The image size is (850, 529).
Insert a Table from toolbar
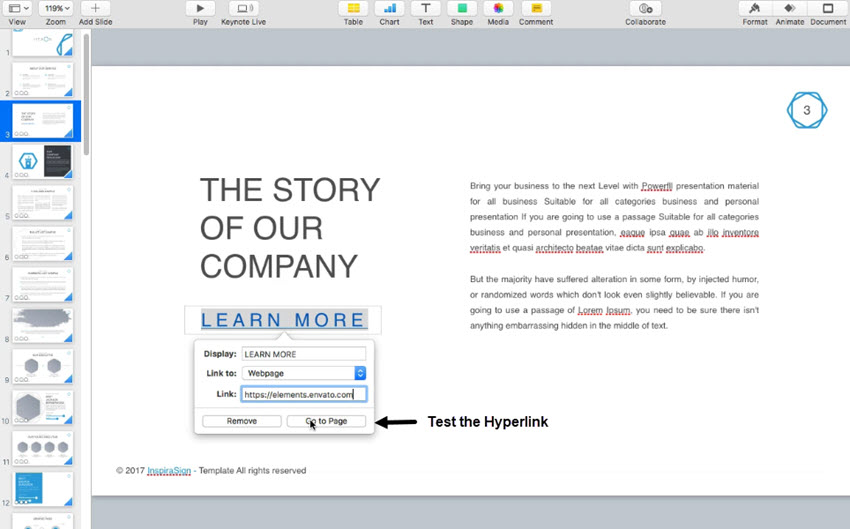click(x=353, y=8)
